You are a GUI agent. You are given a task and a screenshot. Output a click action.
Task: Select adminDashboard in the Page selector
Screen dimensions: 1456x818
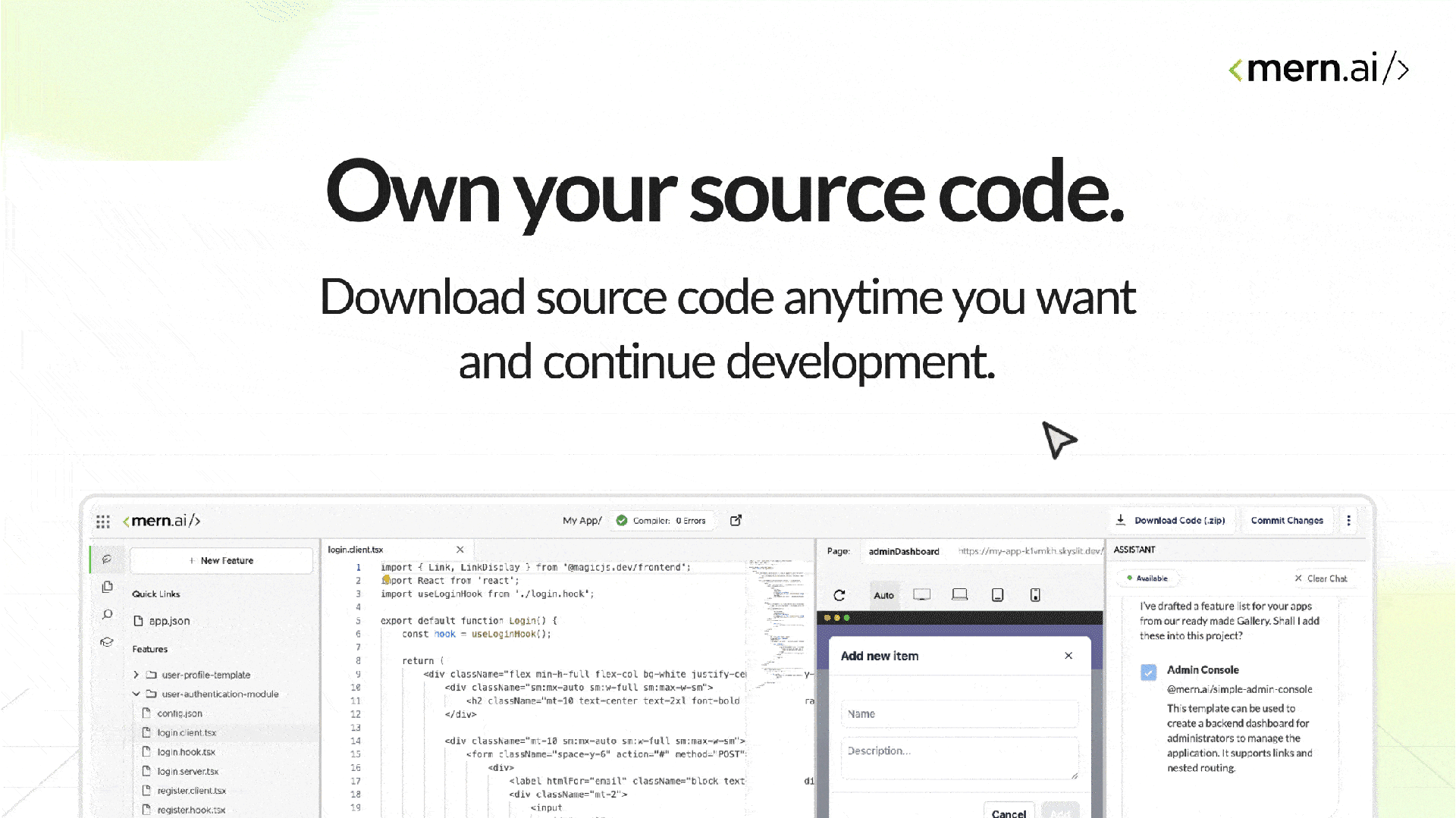point(904,551)
